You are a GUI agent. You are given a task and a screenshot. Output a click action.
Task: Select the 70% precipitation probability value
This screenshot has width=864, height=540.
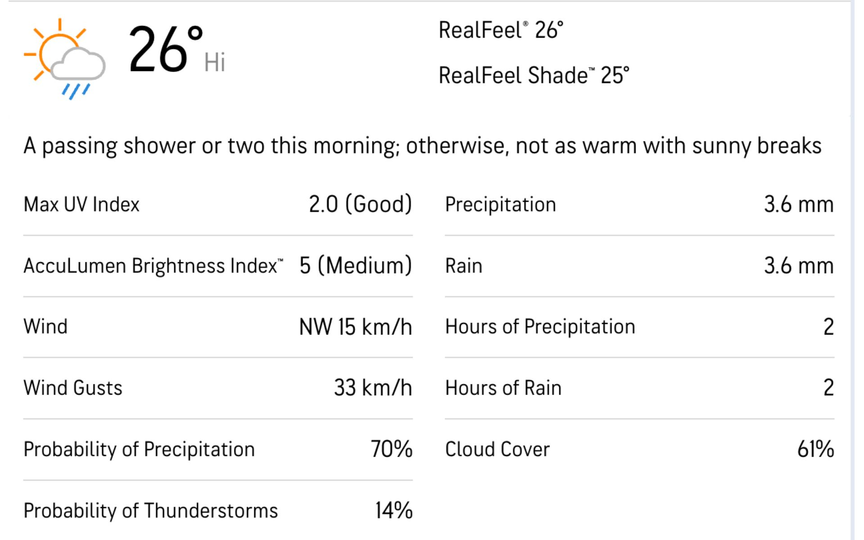click(391, 449)
